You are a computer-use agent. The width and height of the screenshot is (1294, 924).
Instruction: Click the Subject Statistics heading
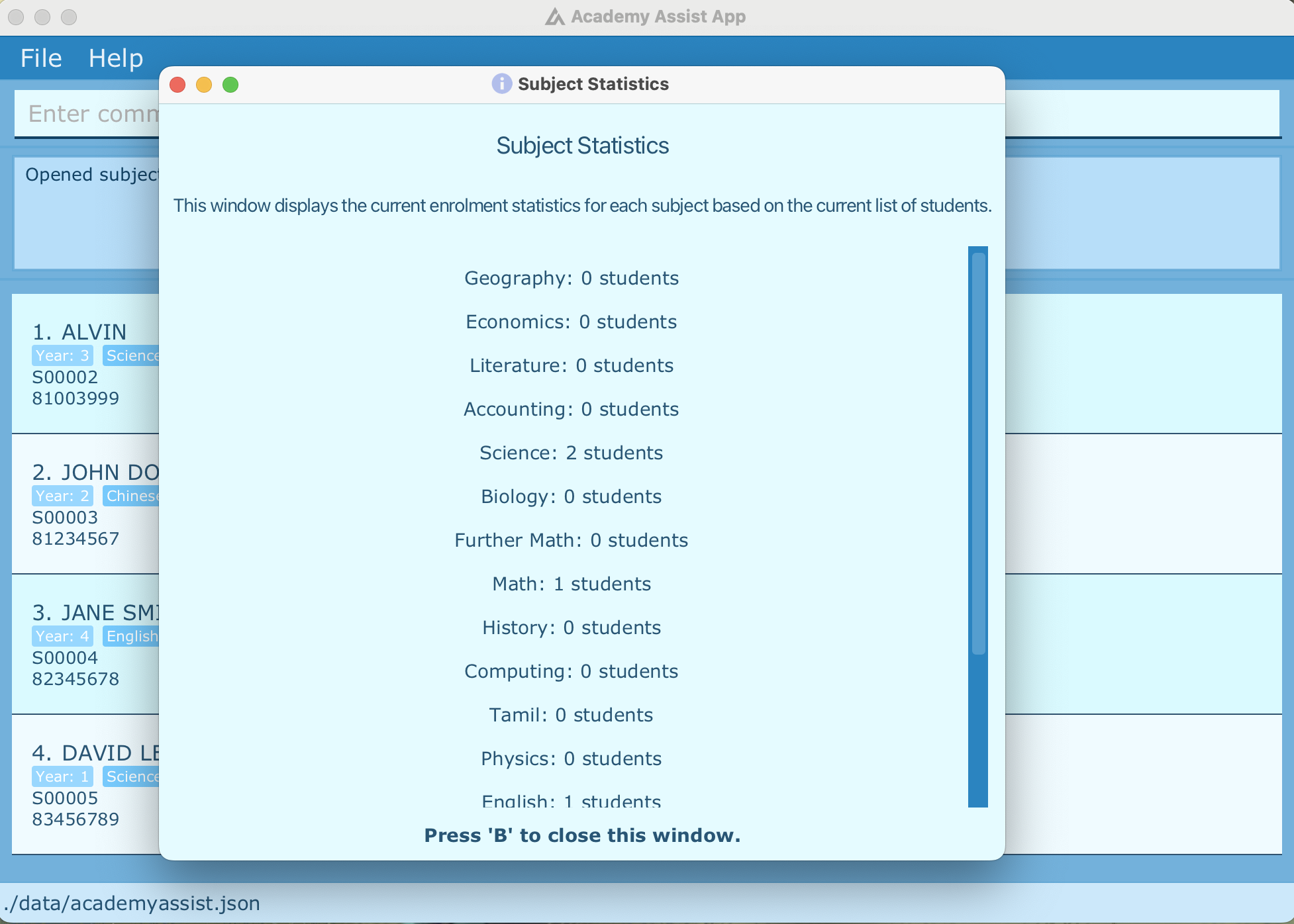[x=583, y=146]
